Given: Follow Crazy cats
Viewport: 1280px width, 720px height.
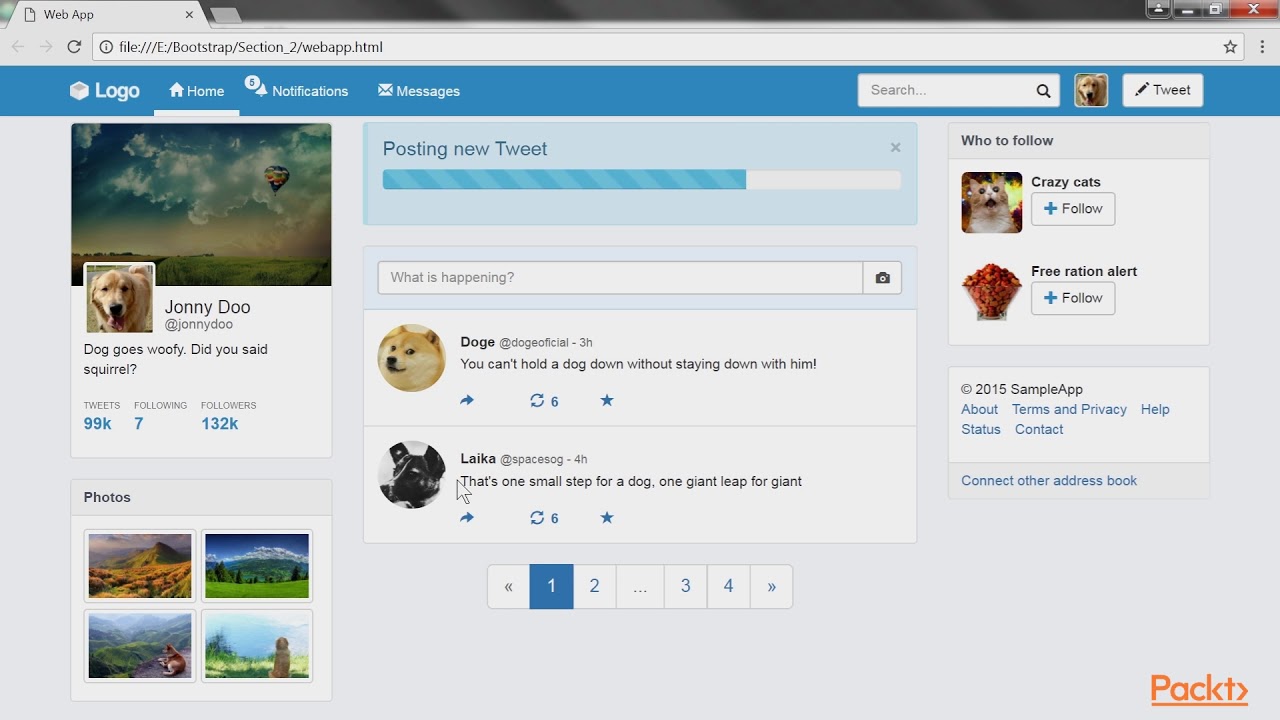Looking at the screenshot, I should coord(1073,209).
